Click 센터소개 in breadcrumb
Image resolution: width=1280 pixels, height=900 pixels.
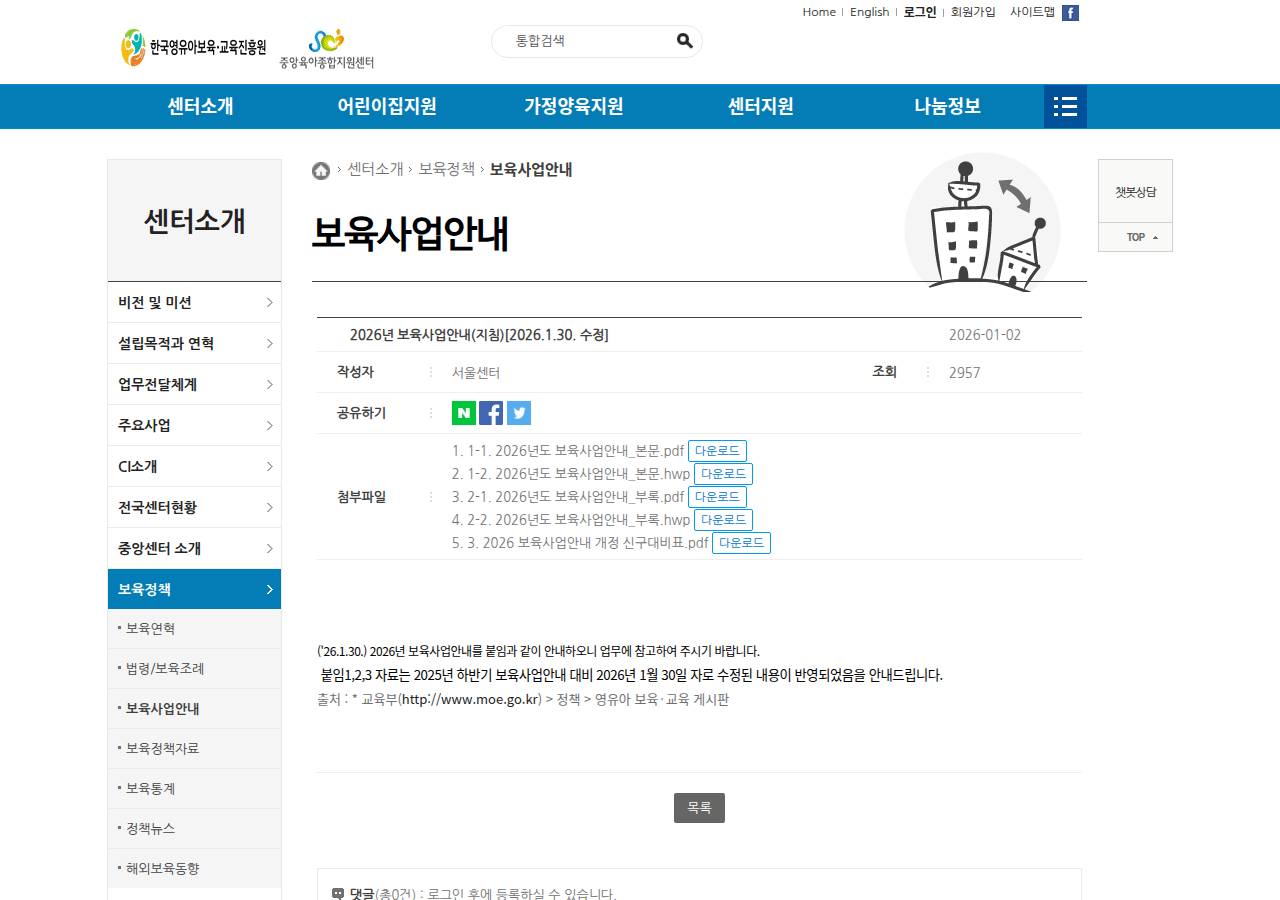pyautogui.click(x=375, y=169)
